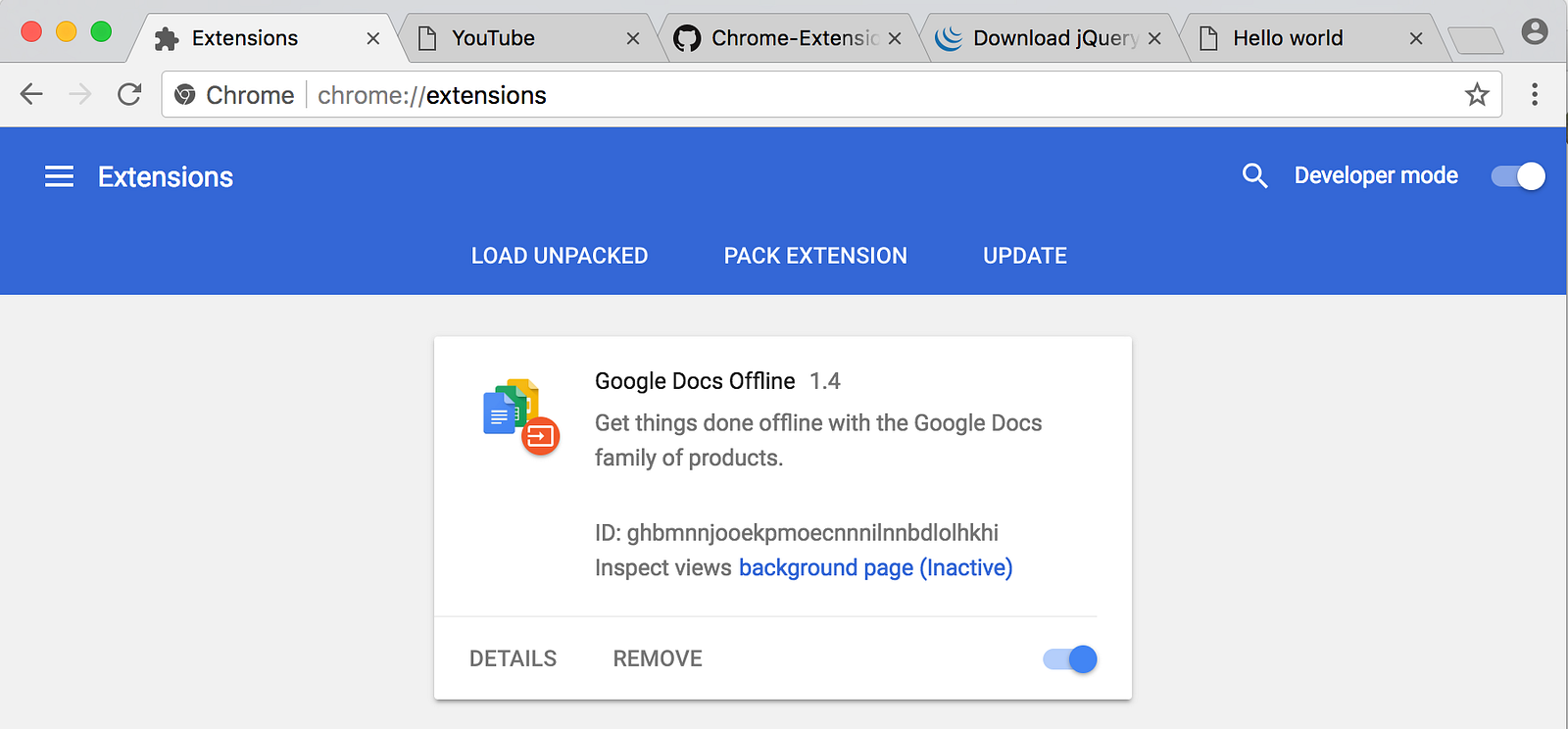Click the Developer mode label
Viewport: 1568px width, 729px height.
[x=1376, y=175]
